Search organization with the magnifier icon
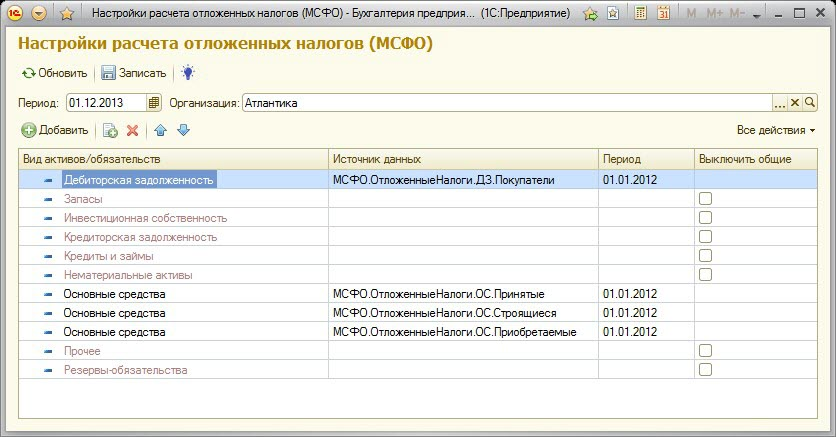Screen dimensions: 836x437 [x=810, y=102]
